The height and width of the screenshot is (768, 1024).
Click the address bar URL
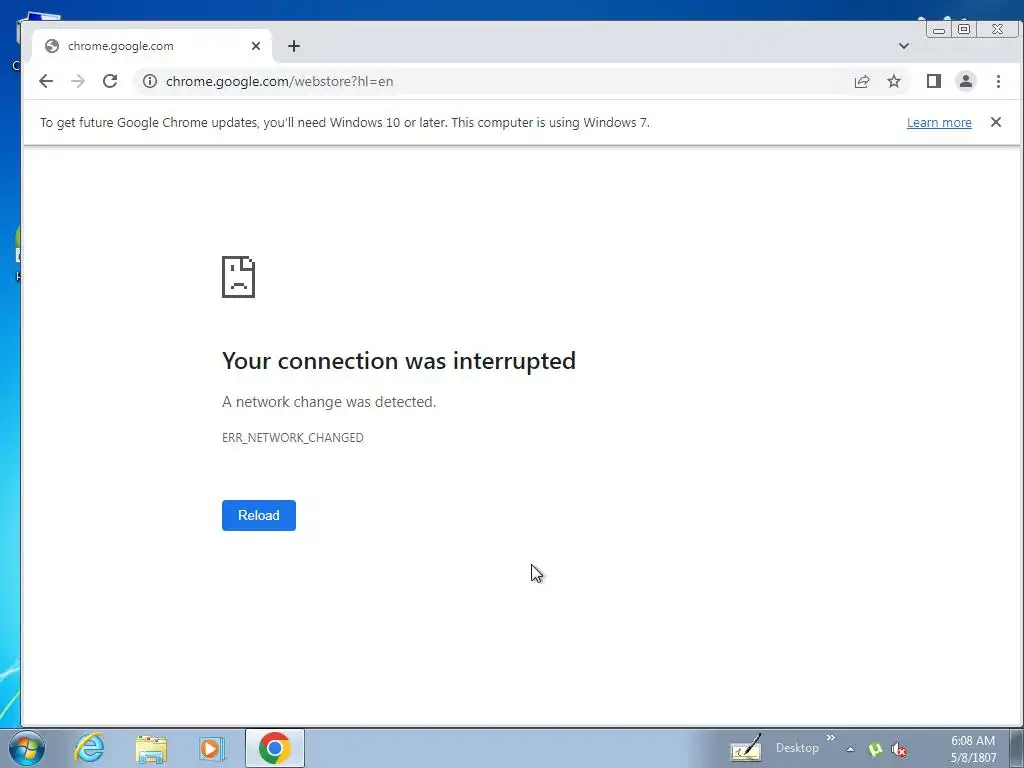280,82
